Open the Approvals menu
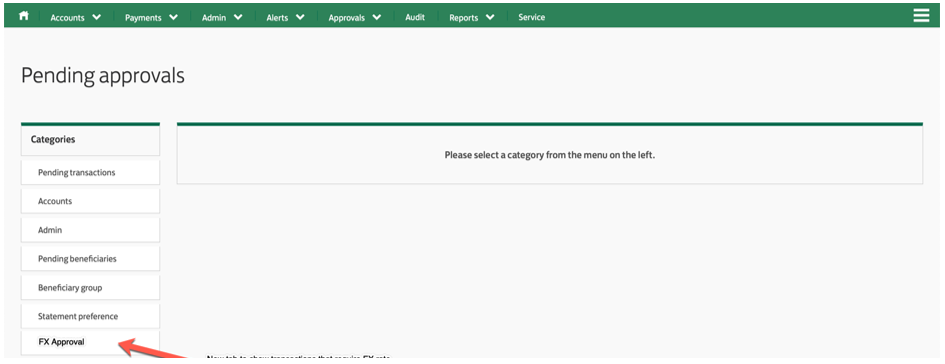The height and width of the screenshot is (364, 945). click(x=347, y=18)
